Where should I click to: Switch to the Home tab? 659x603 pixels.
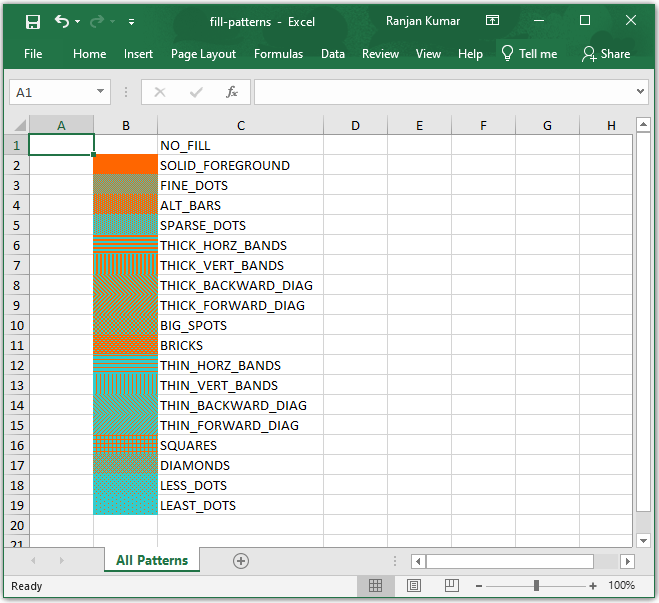[90, 54]
